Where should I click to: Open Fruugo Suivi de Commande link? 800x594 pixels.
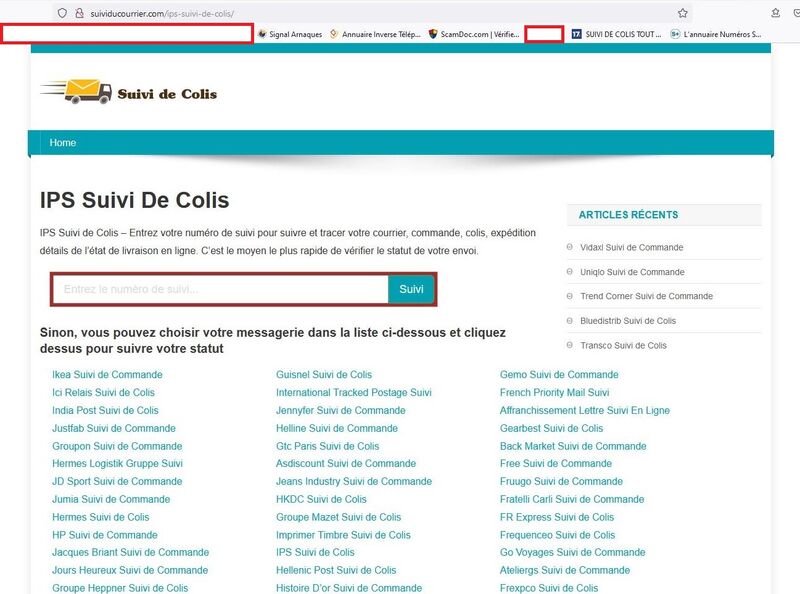coord(561,481)
